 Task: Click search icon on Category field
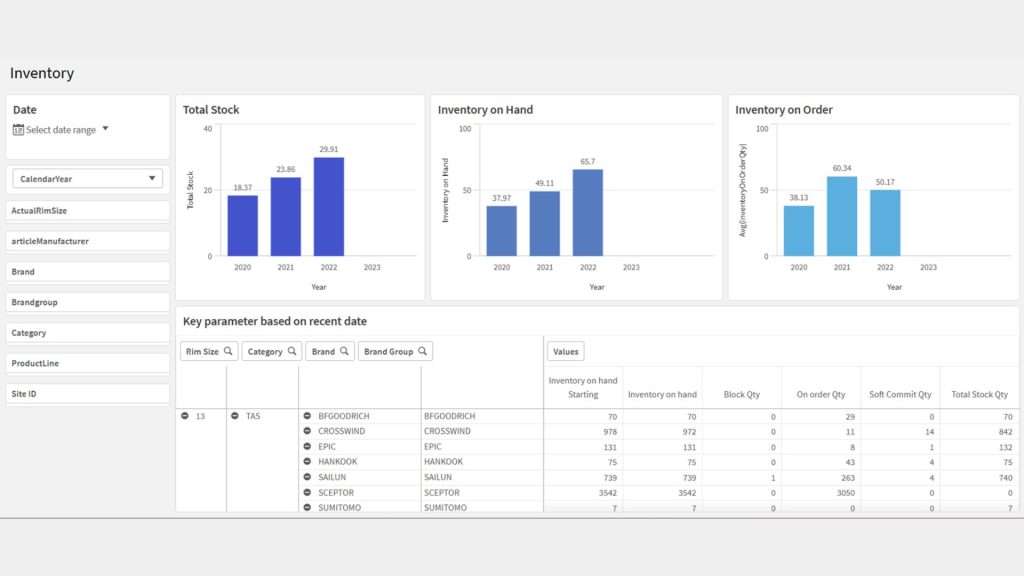click(292, 352)
